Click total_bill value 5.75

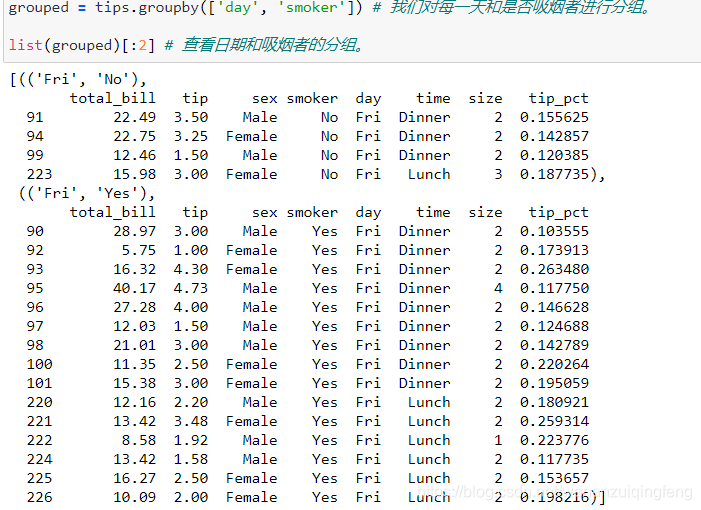pos(139,250)
